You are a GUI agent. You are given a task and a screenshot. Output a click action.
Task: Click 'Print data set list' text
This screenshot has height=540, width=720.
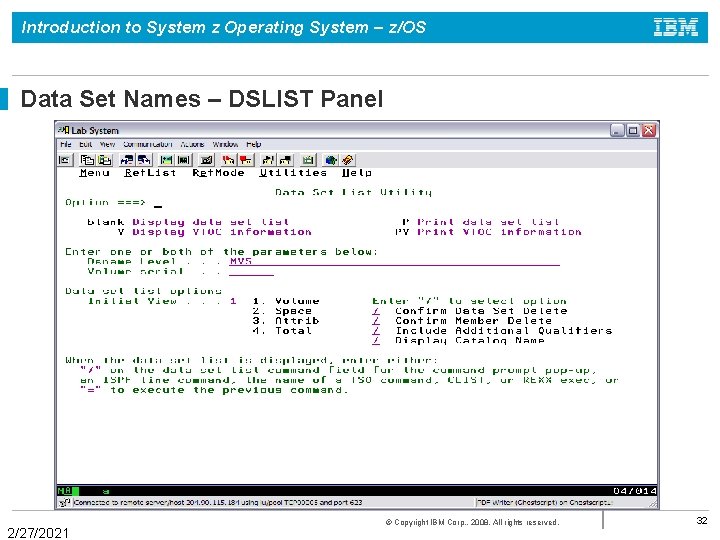(x=488, y=222)
